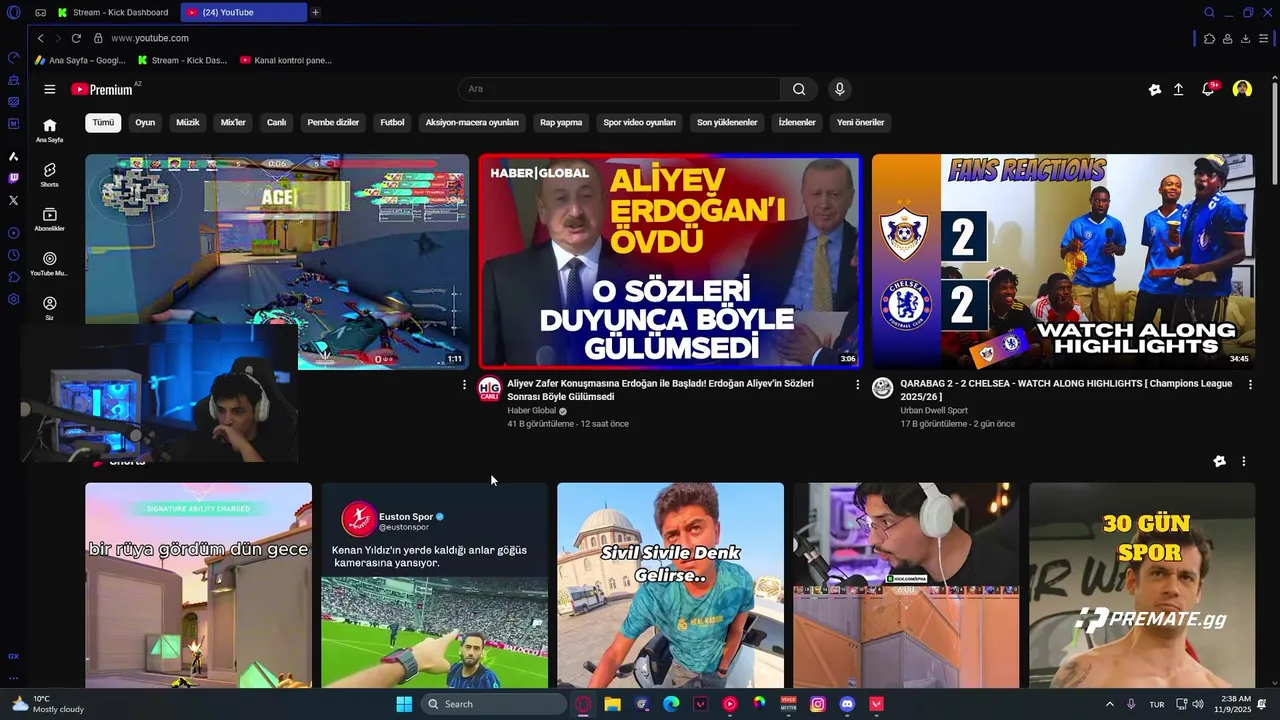Select the Yeni öneriler filter chip

(861, 122)
